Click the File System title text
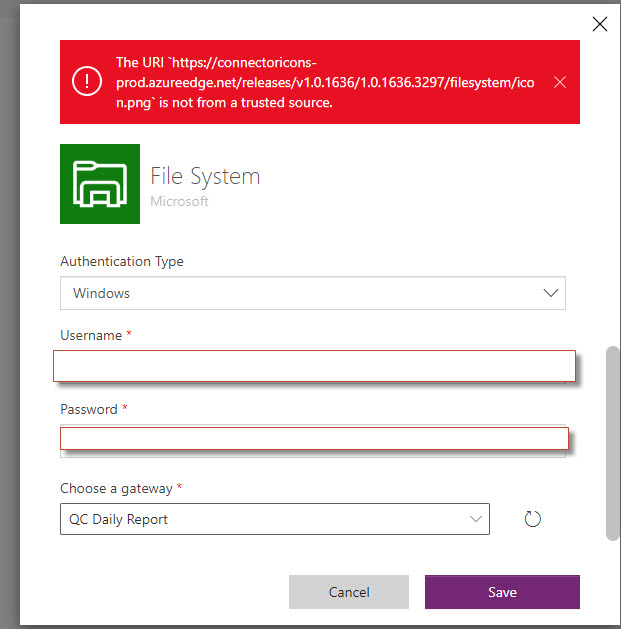The height and width of the screenshot is (629, 621). [205, 176]
